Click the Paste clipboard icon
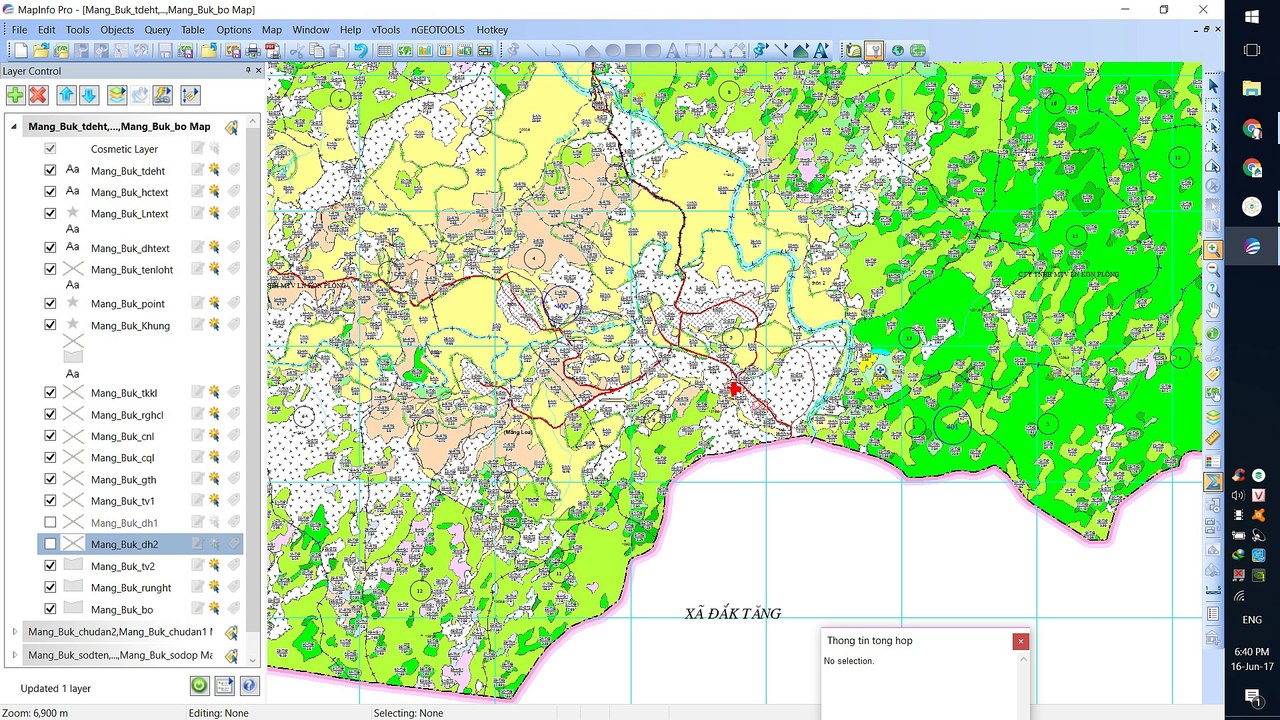1280x720 pixels. coord(337,50)
